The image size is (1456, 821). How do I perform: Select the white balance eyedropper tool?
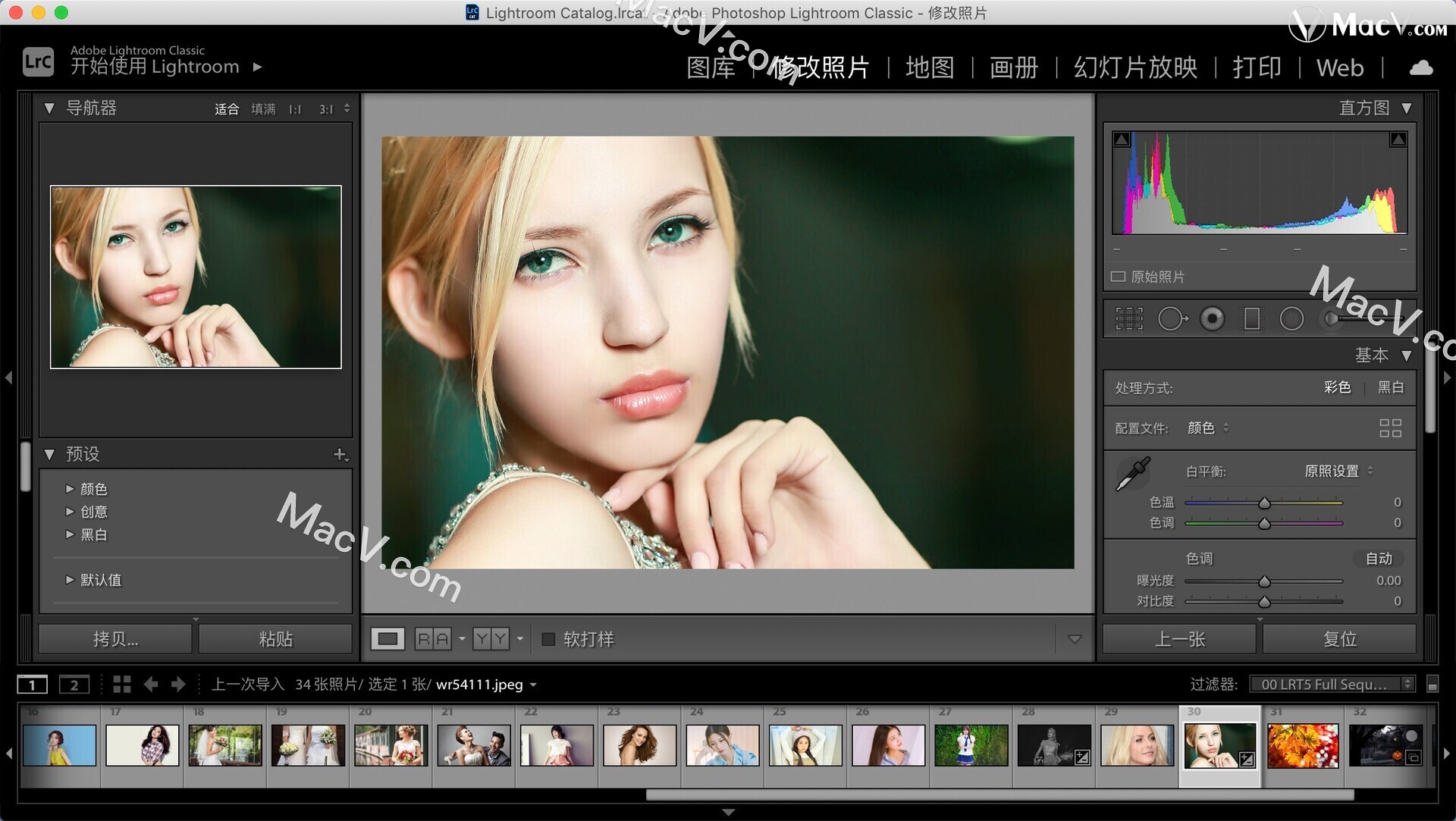pyautogui.click(x=1128, y=472)
